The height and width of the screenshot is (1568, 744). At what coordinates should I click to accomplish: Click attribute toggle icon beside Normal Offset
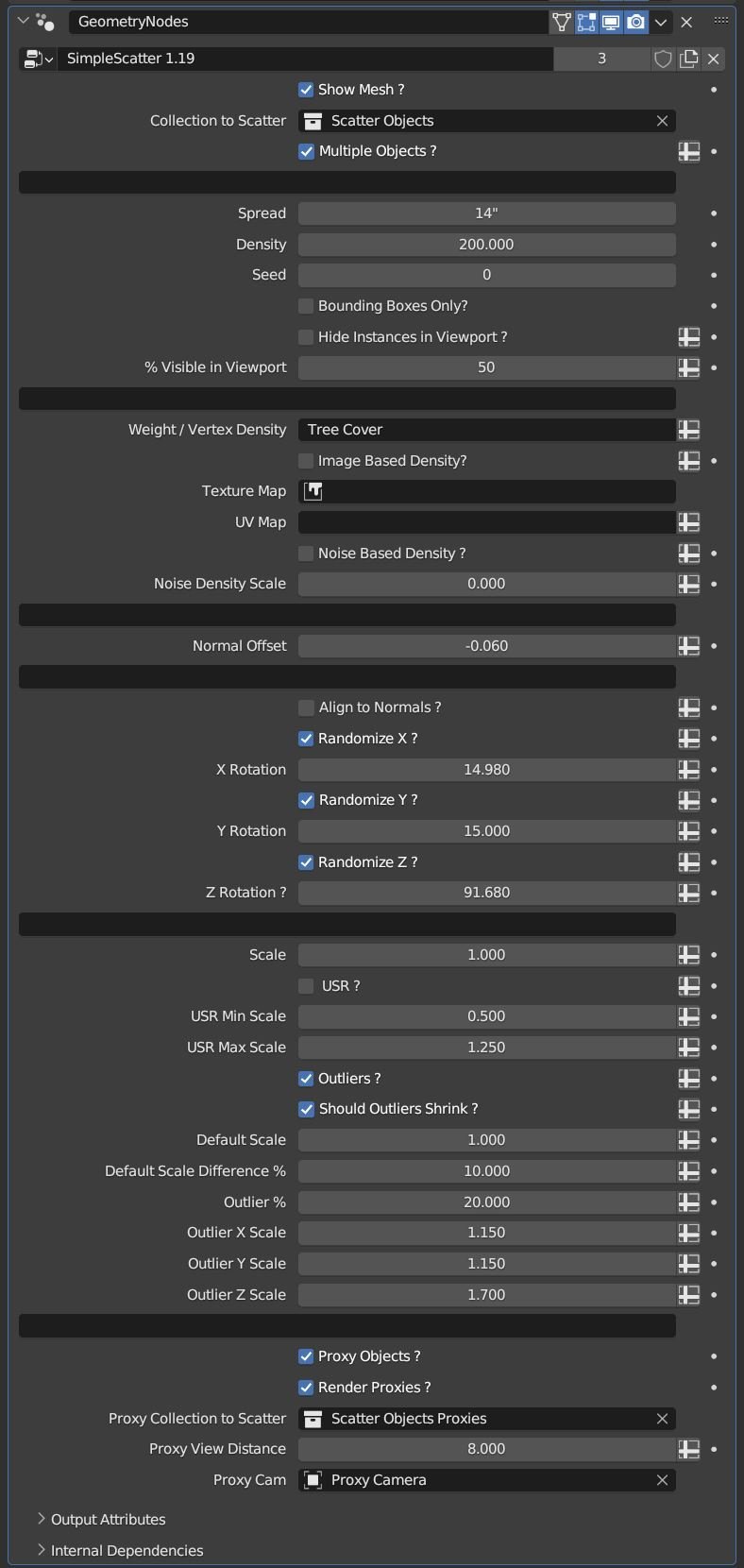(689, 646)
